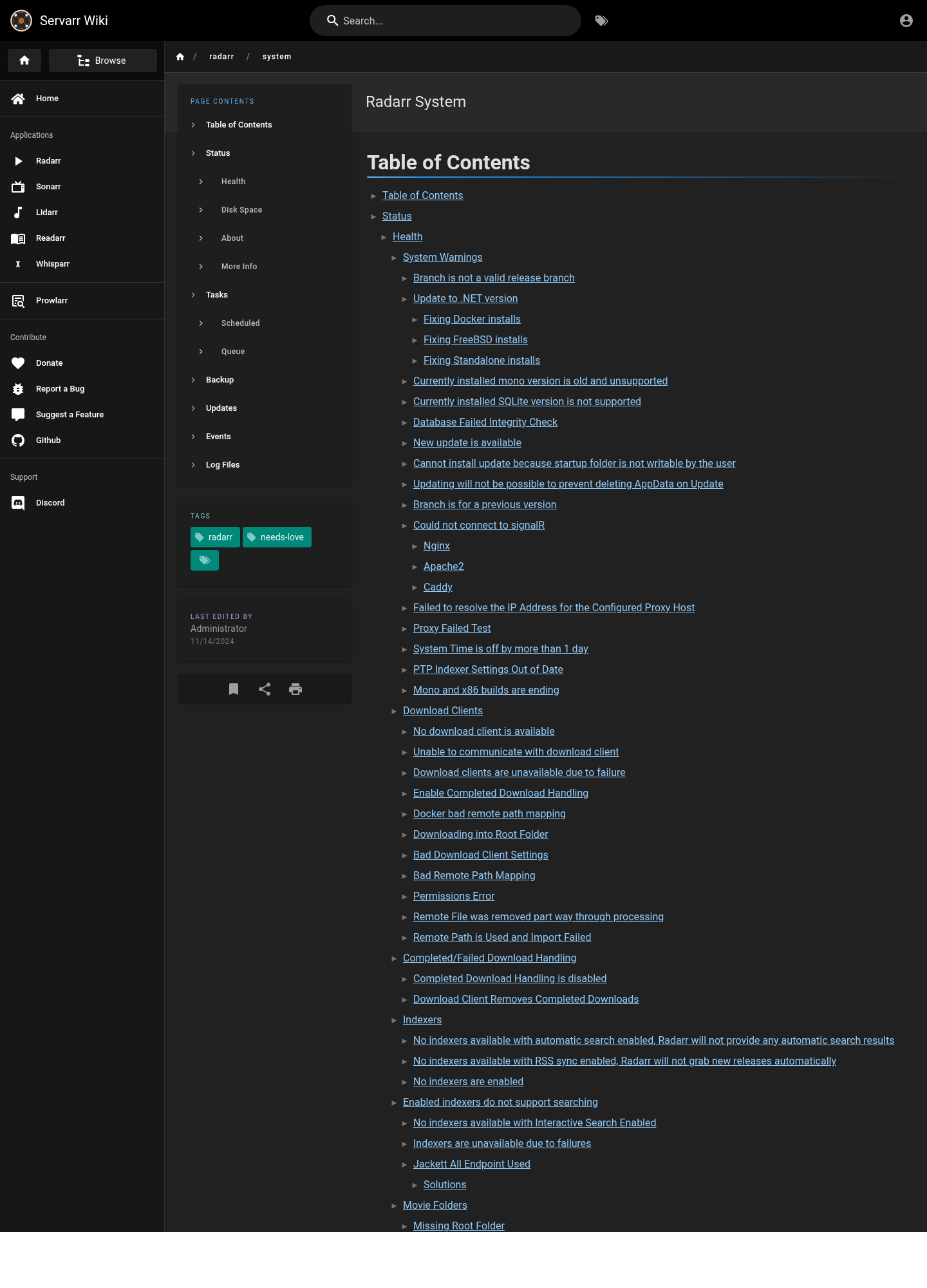Jump to Tasks in page contents
The image size is (927, 1288).
(x=265, y=295)
